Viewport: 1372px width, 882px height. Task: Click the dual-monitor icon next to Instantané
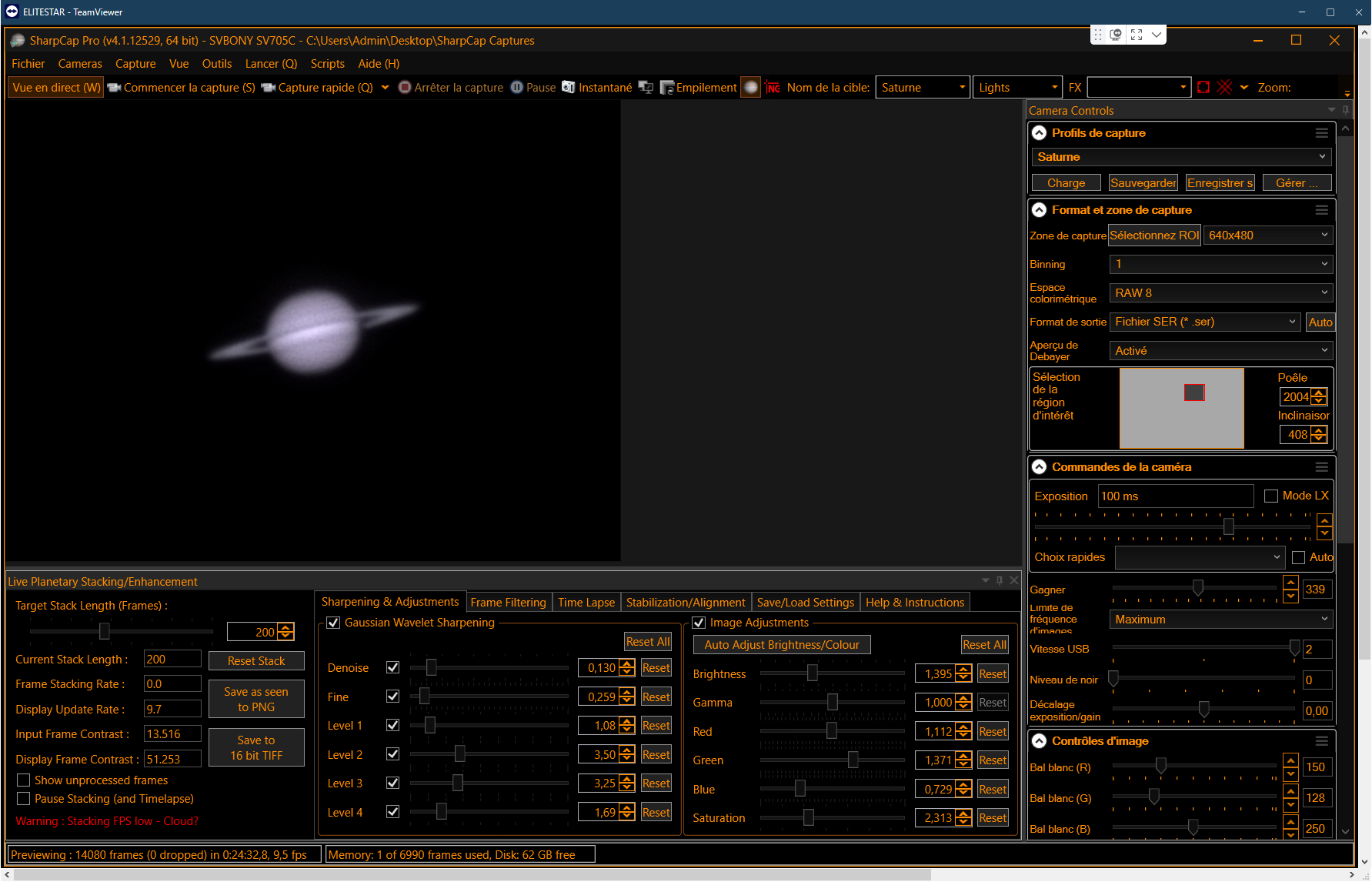646,88
